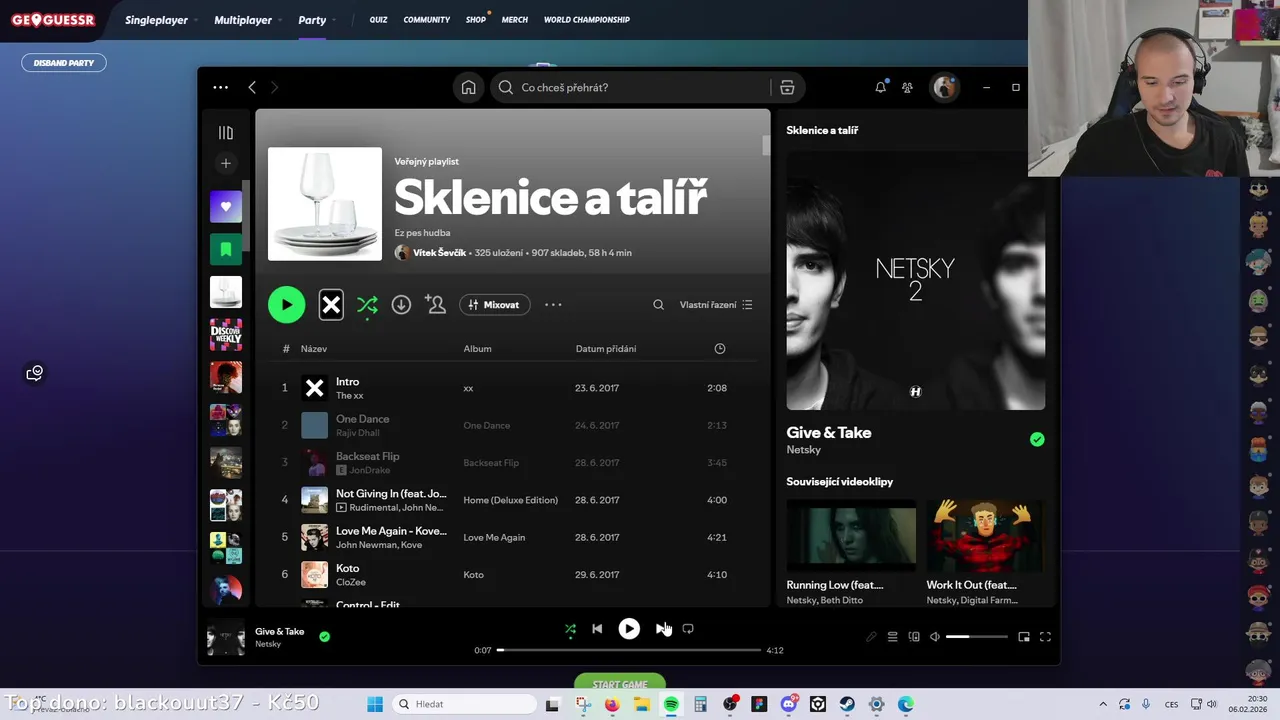Go back with the Spotify left arrow
Screen dimensions: 1280x720
[x=252, y=88]
